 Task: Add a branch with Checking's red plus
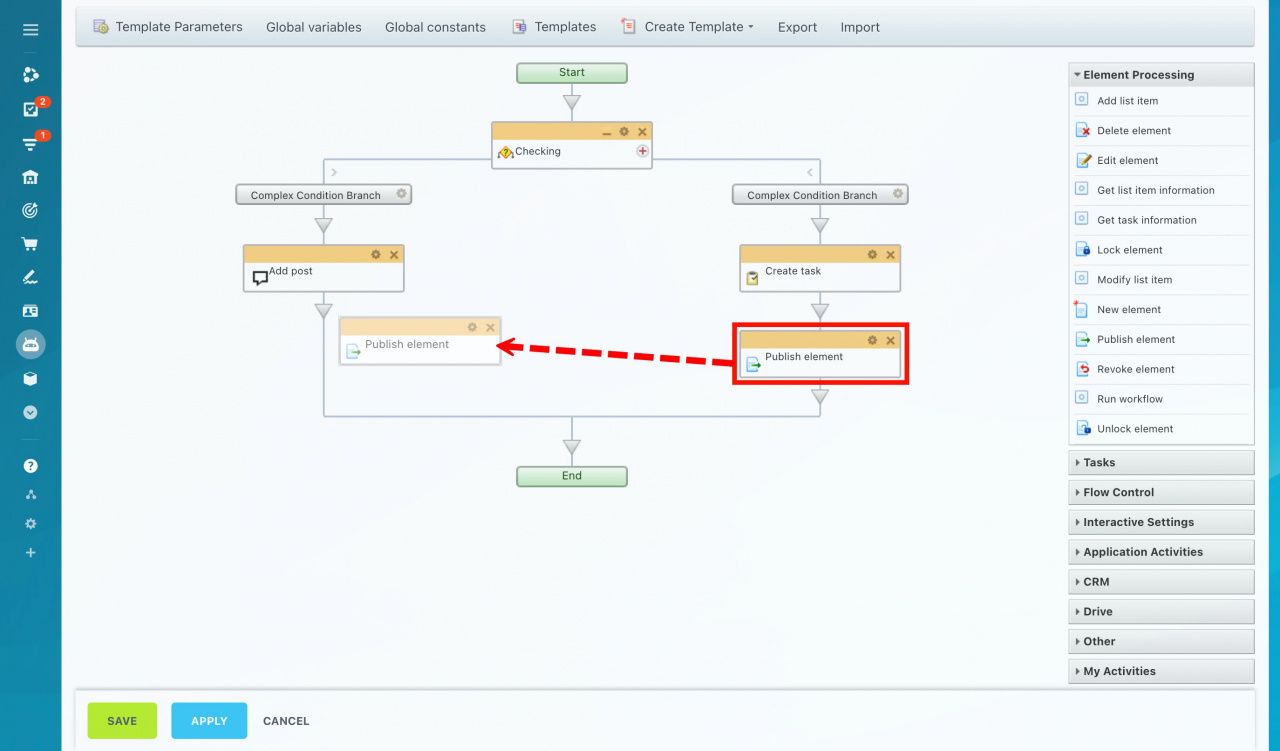tap(643, 151)
